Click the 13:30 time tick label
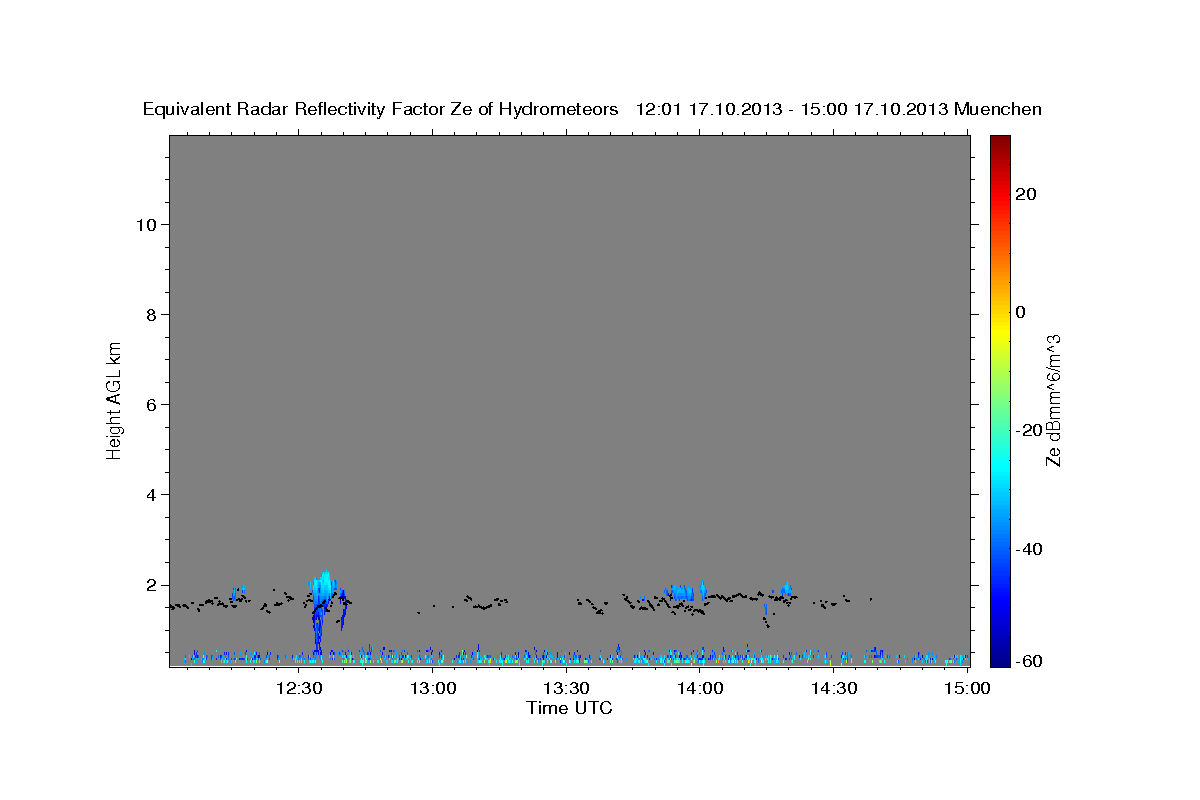Viewport: 1200px width, 800px height. 566,688
